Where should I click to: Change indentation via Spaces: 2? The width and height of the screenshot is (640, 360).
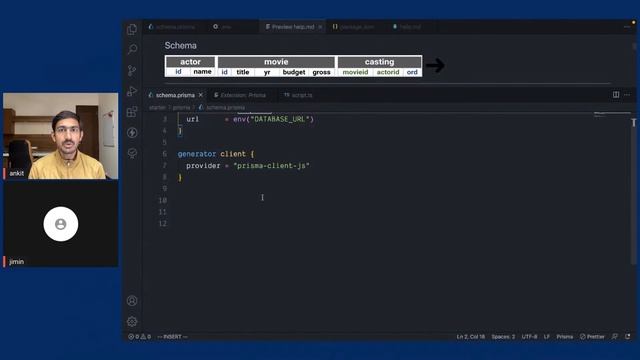pos(503,337)
